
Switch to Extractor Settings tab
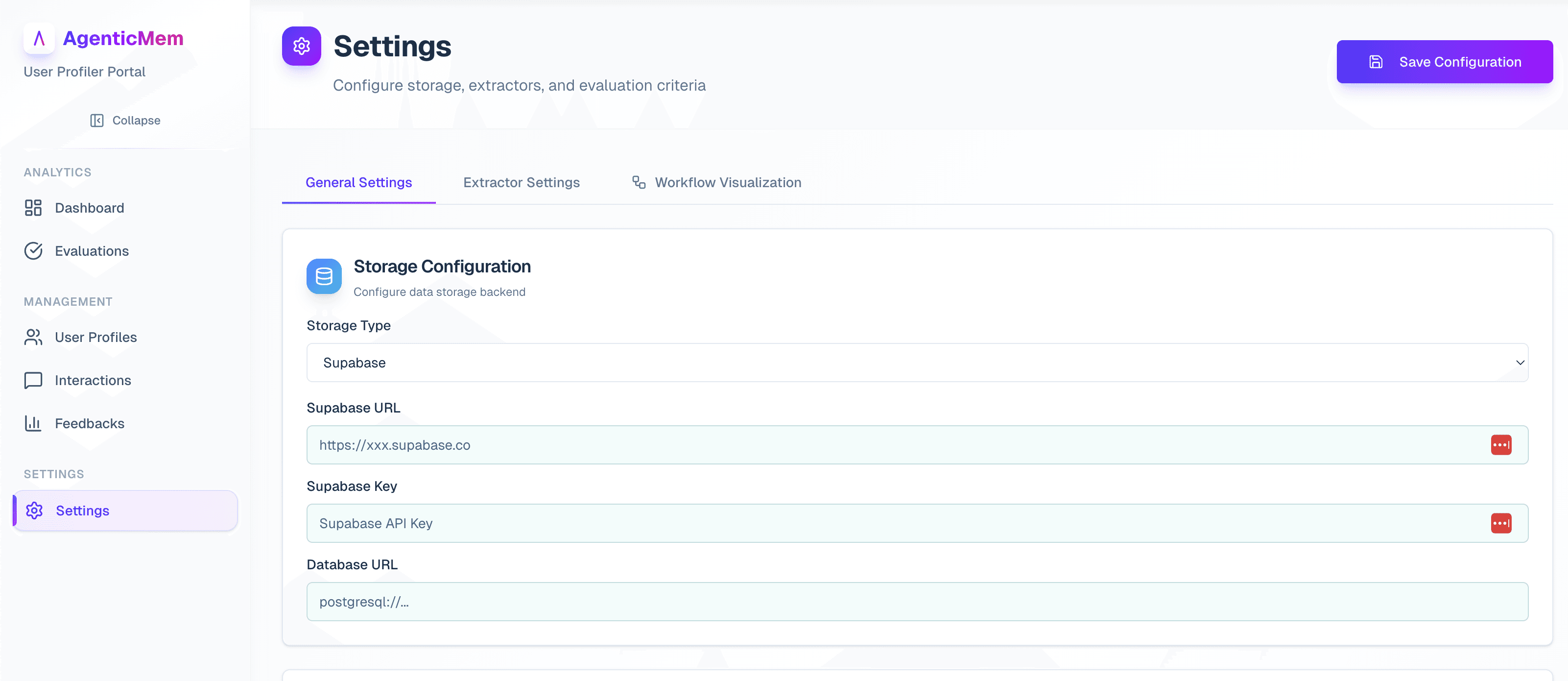(521, 183)
